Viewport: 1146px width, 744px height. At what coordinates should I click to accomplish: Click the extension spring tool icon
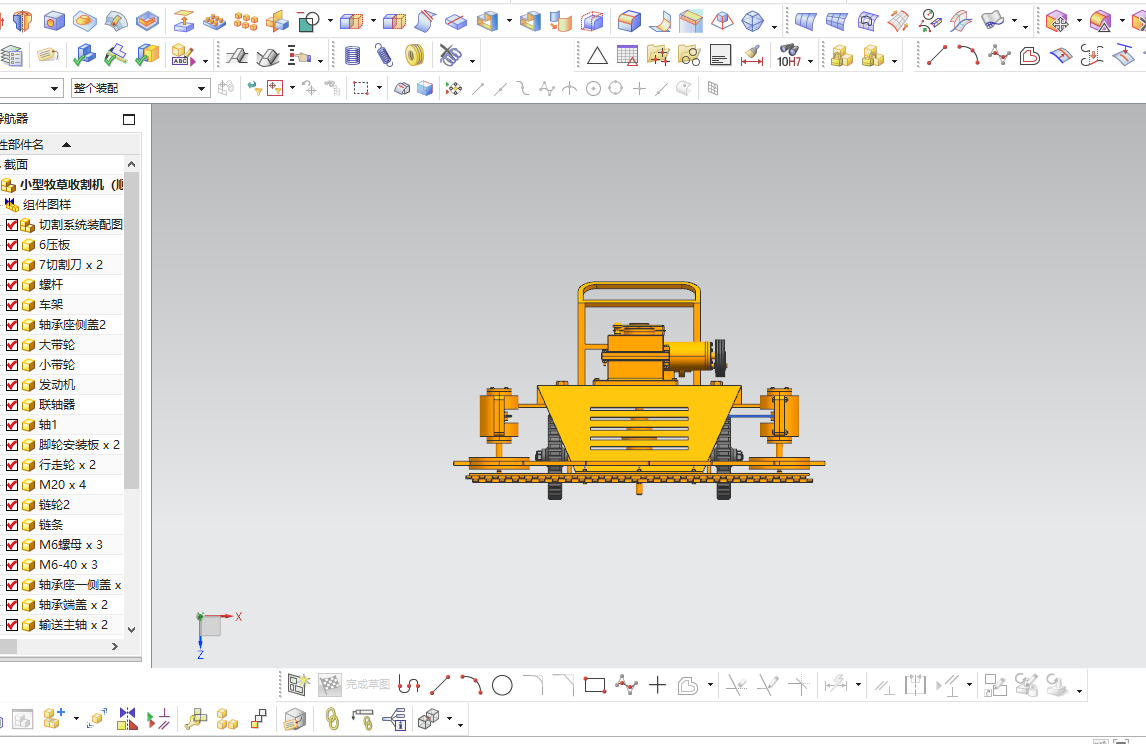[384, 56]
